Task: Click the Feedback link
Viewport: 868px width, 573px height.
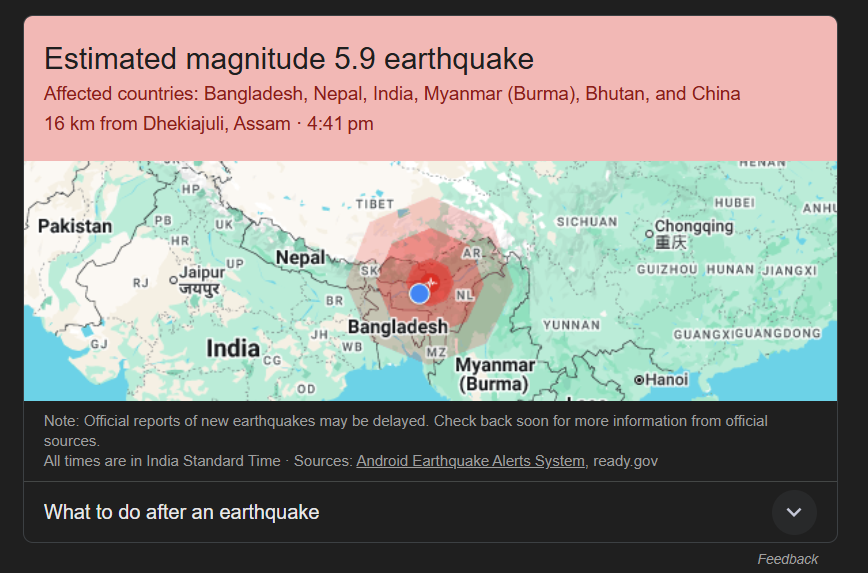Action: click(787, 559)
